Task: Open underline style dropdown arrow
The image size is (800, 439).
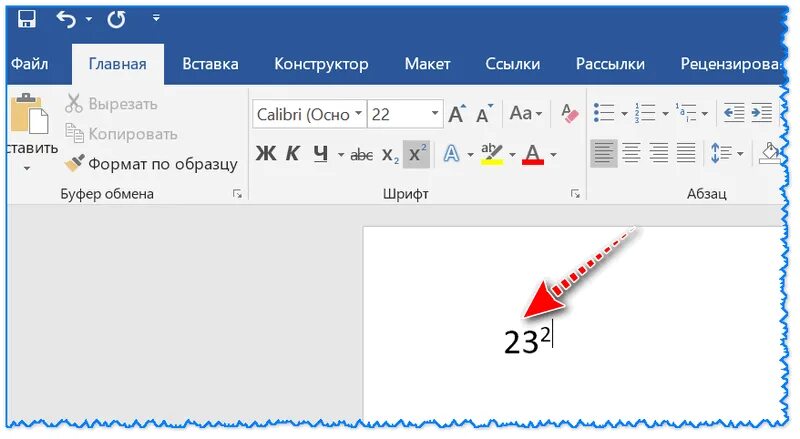Action: (x=341, y=154)
